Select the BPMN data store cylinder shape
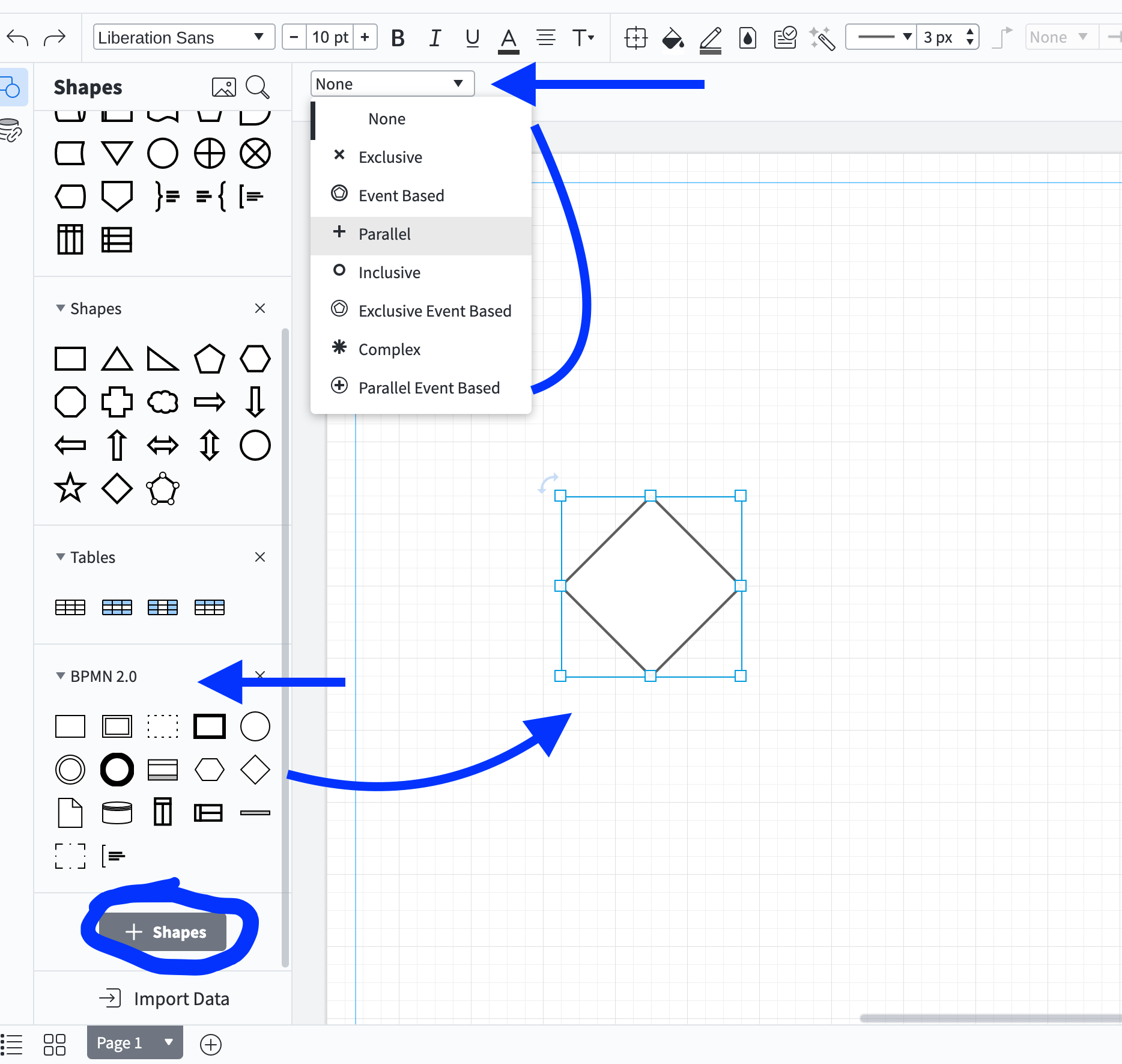The height and width of the screenshot is (1064, 1122). 117,813
